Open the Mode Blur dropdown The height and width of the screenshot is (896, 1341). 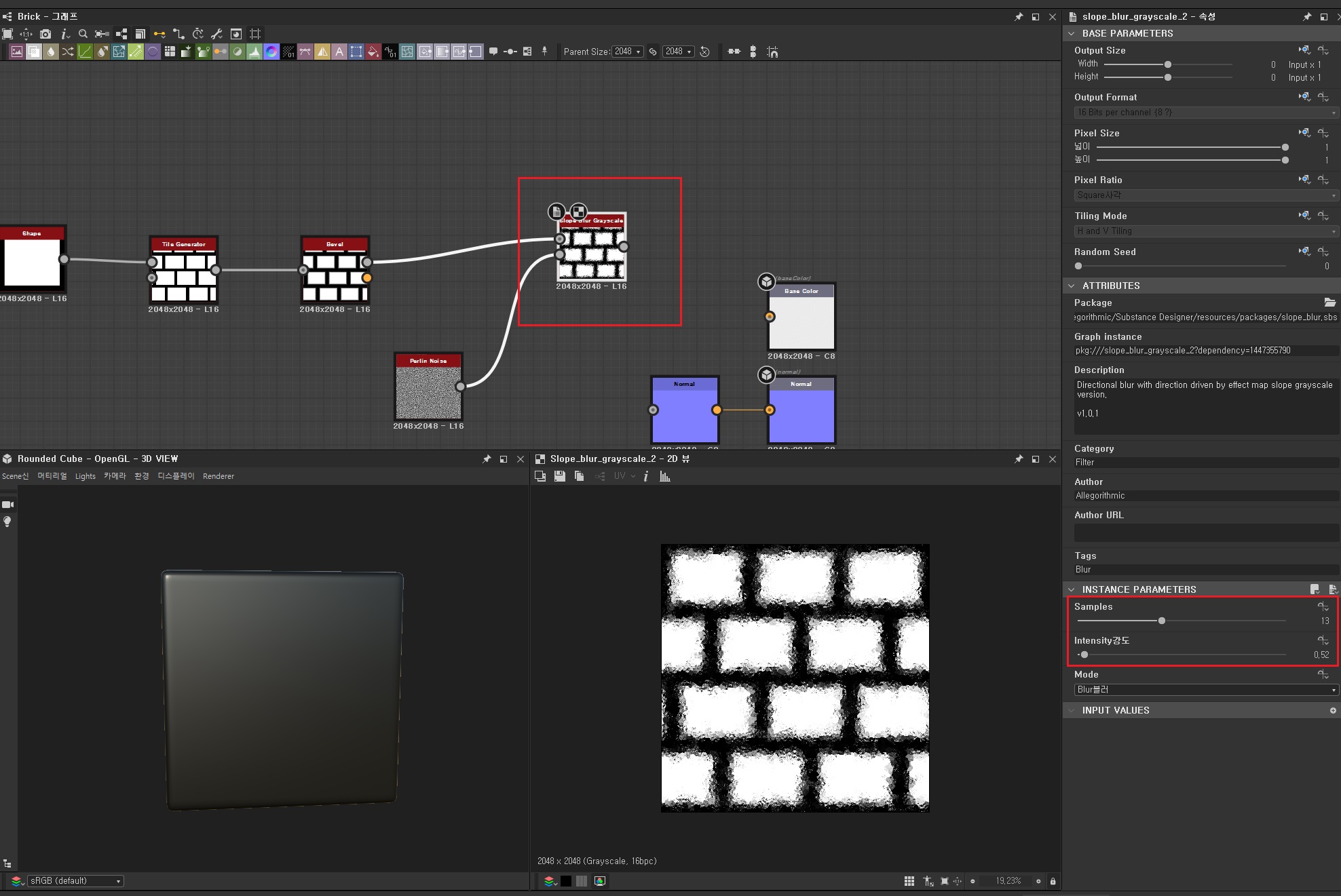click(x=1205, y=690)
